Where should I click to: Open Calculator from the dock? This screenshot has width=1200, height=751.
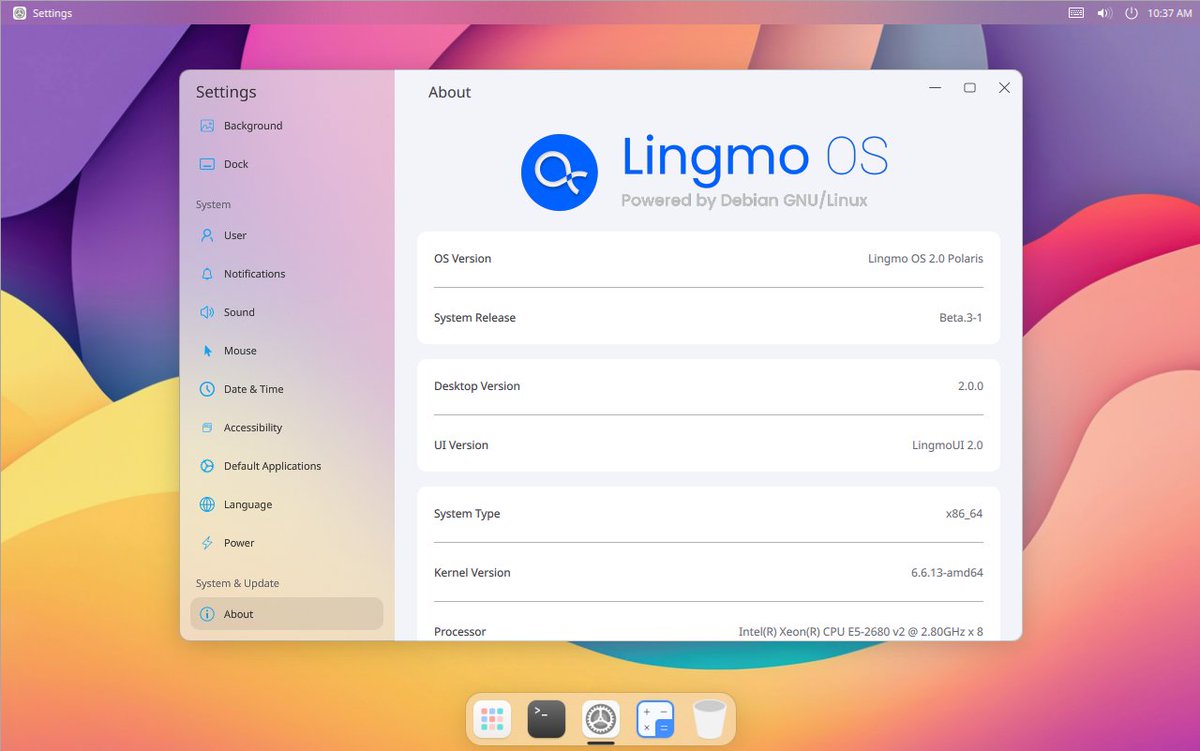click(655, 718)
